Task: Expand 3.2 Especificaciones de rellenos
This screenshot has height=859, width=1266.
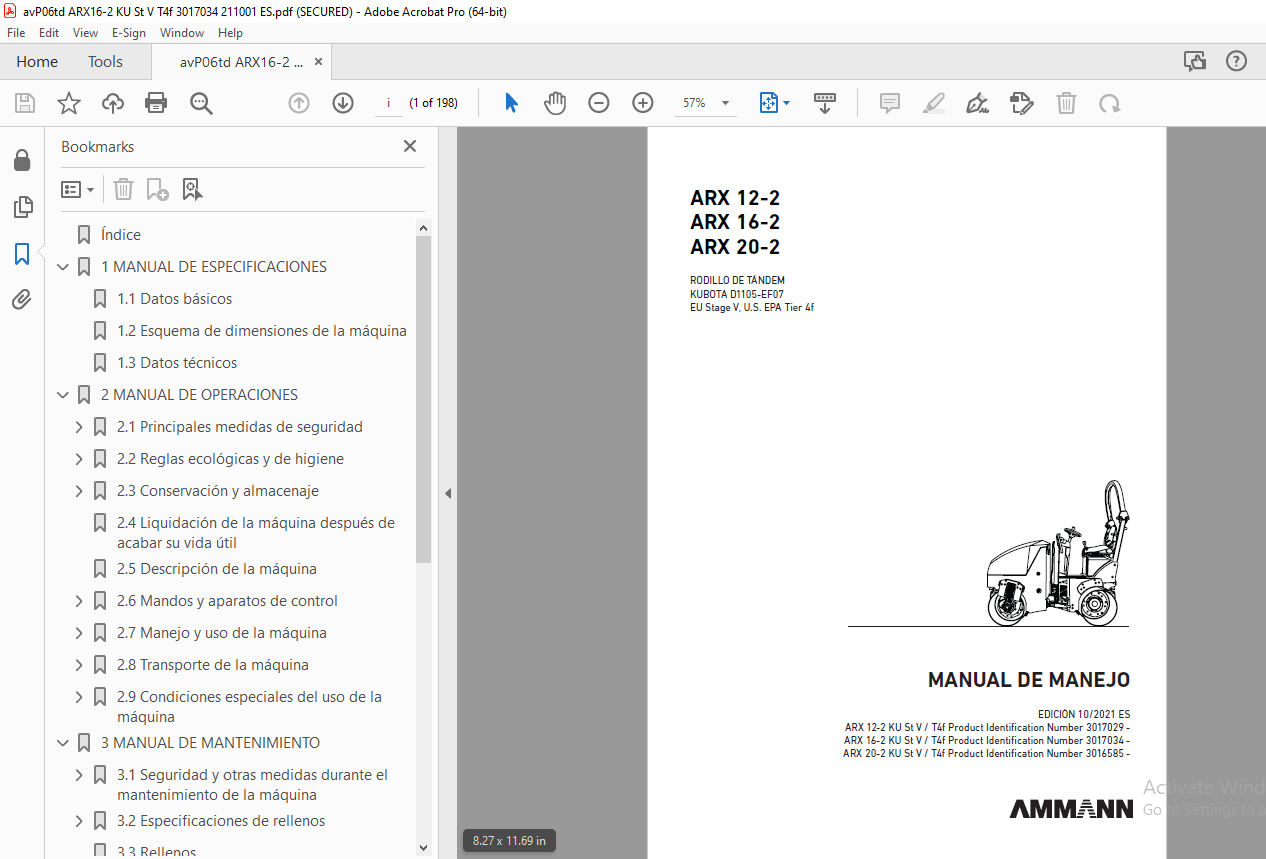Action: (x=80, y=821)
